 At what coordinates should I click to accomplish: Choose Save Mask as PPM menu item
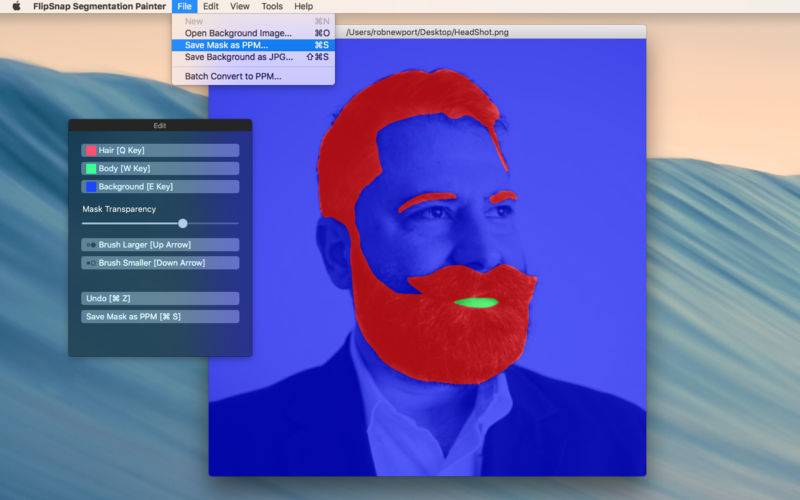tap(254, 45)
